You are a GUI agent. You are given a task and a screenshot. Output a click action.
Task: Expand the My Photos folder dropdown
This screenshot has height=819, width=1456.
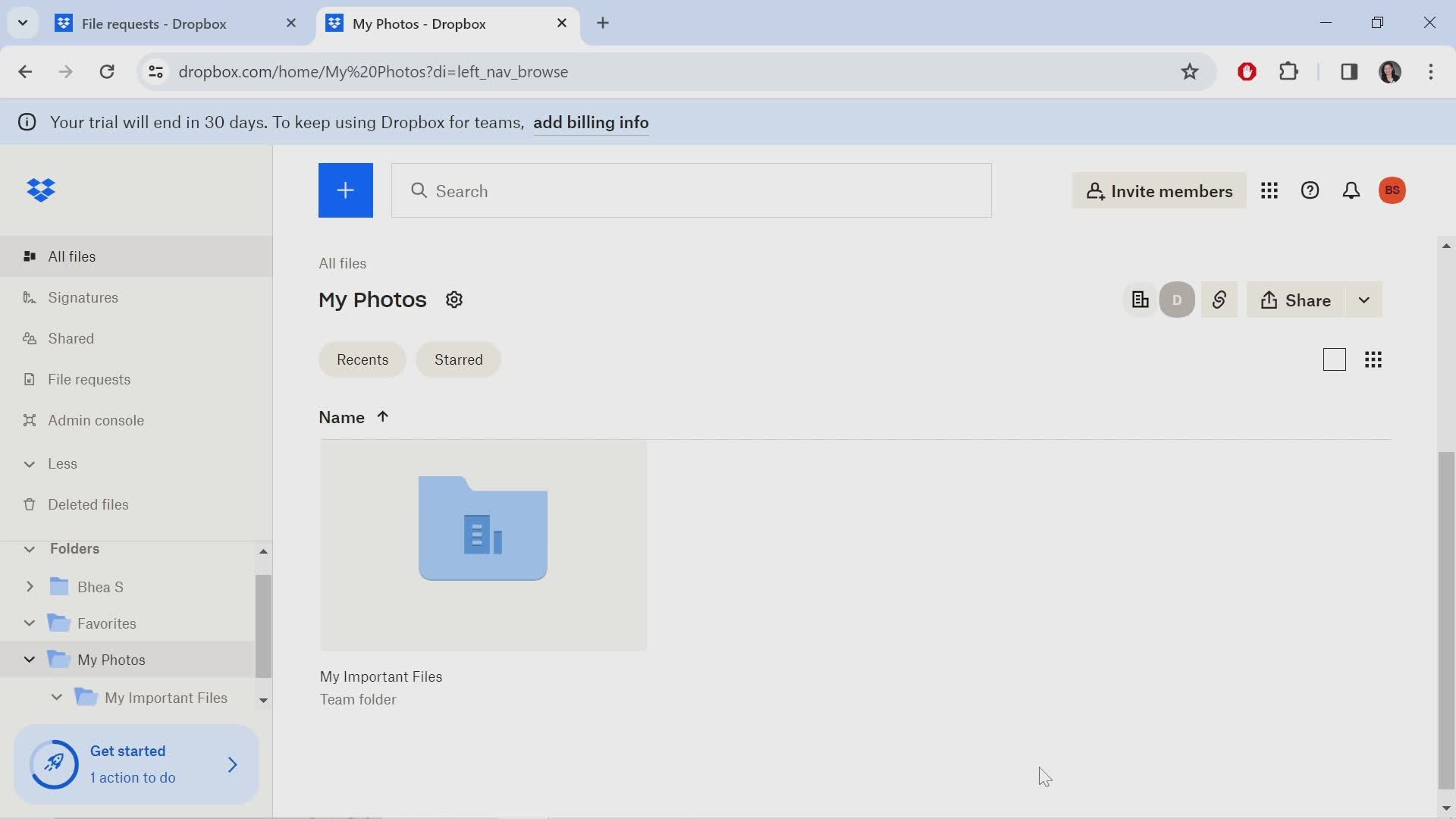click(x=27, y=660)
